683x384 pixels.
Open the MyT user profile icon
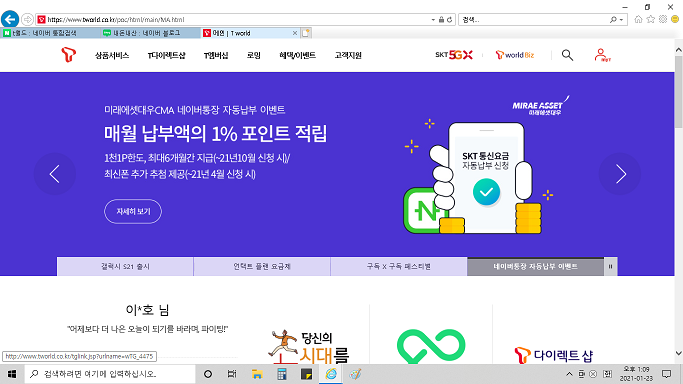pos(602,55)
